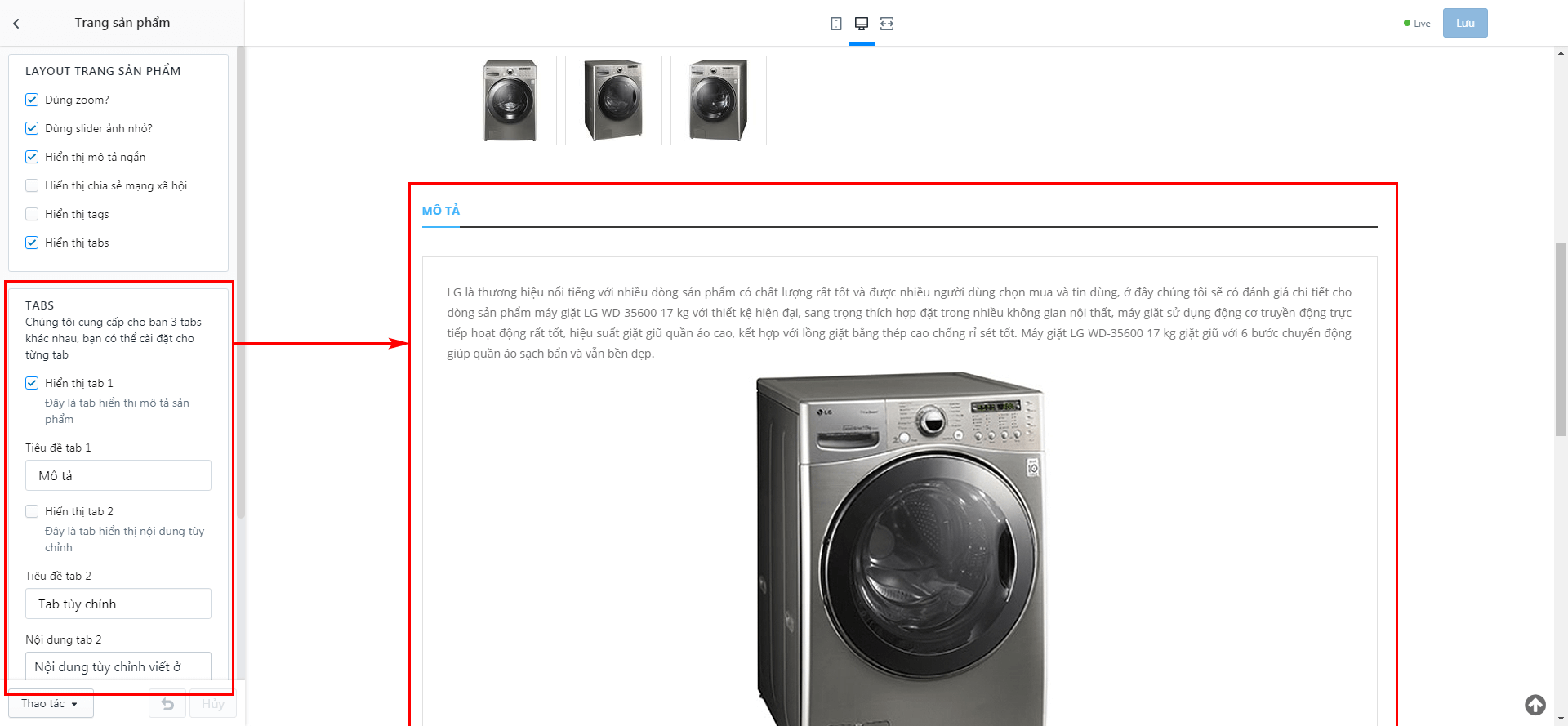
Task: Click the undo arrow icon
Action: pyautogui.click(x=167, y=704)
